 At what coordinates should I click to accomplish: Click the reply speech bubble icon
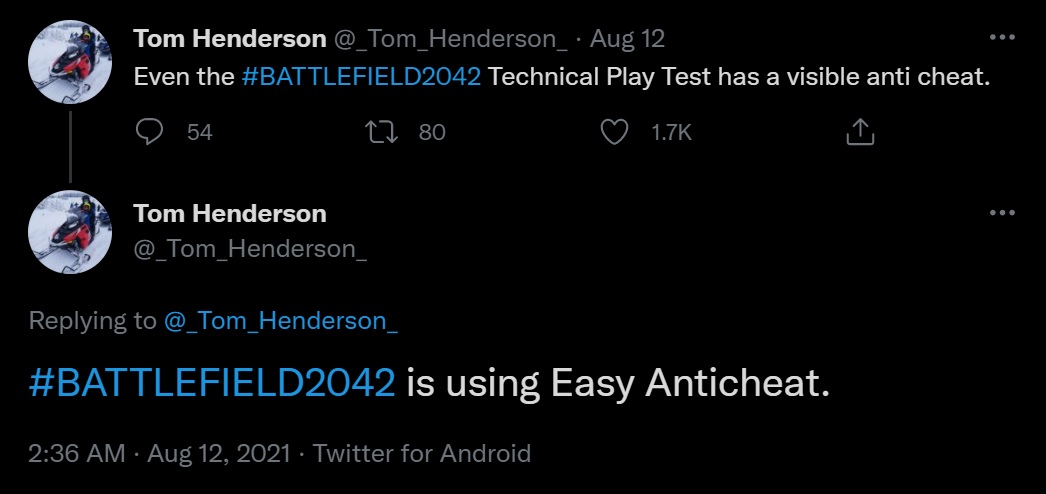pyautogui.click(x=150, y=132)
